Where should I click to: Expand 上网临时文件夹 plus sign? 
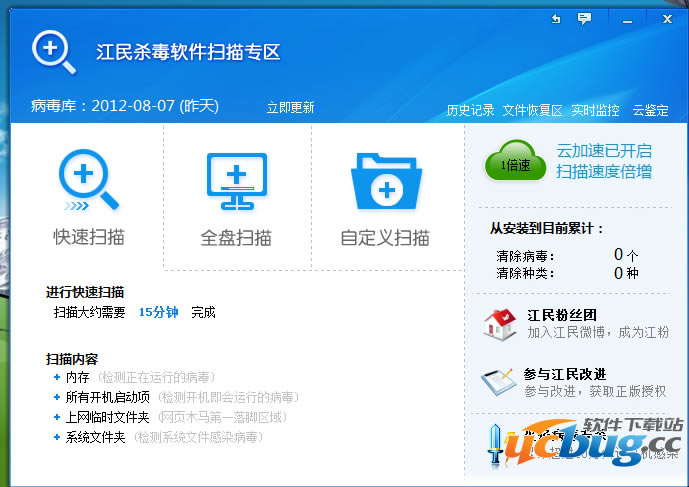57,417
